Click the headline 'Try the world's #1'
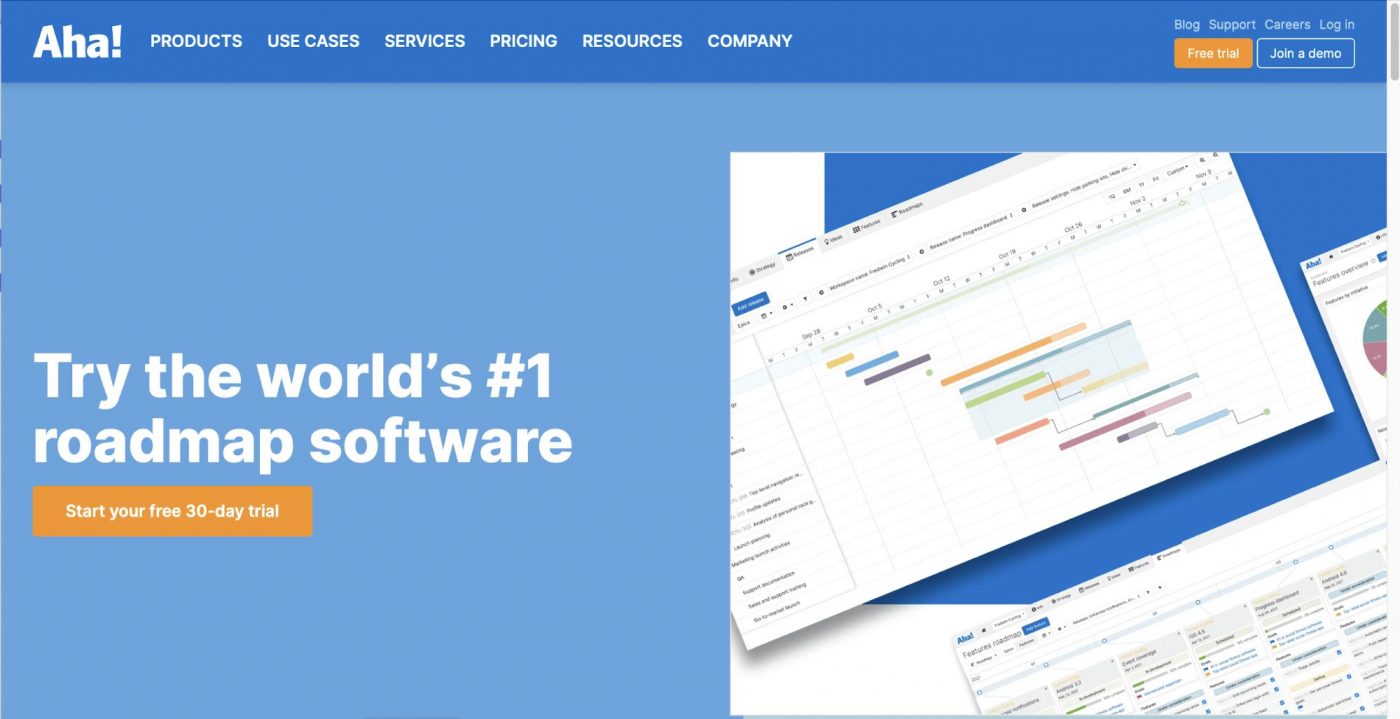 [x=293, y=376]
